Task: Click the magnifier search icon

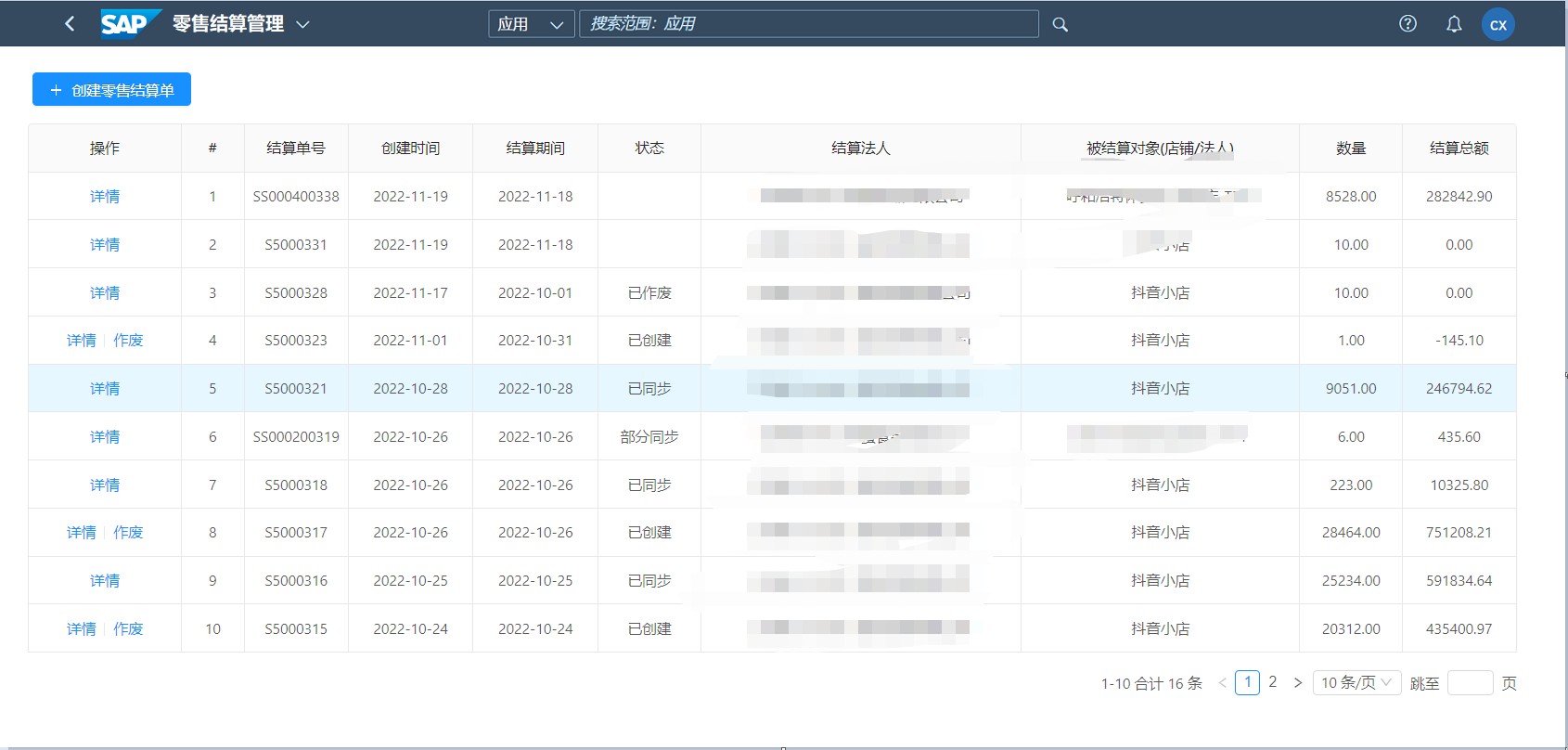Action: (x=1060, y=25)
